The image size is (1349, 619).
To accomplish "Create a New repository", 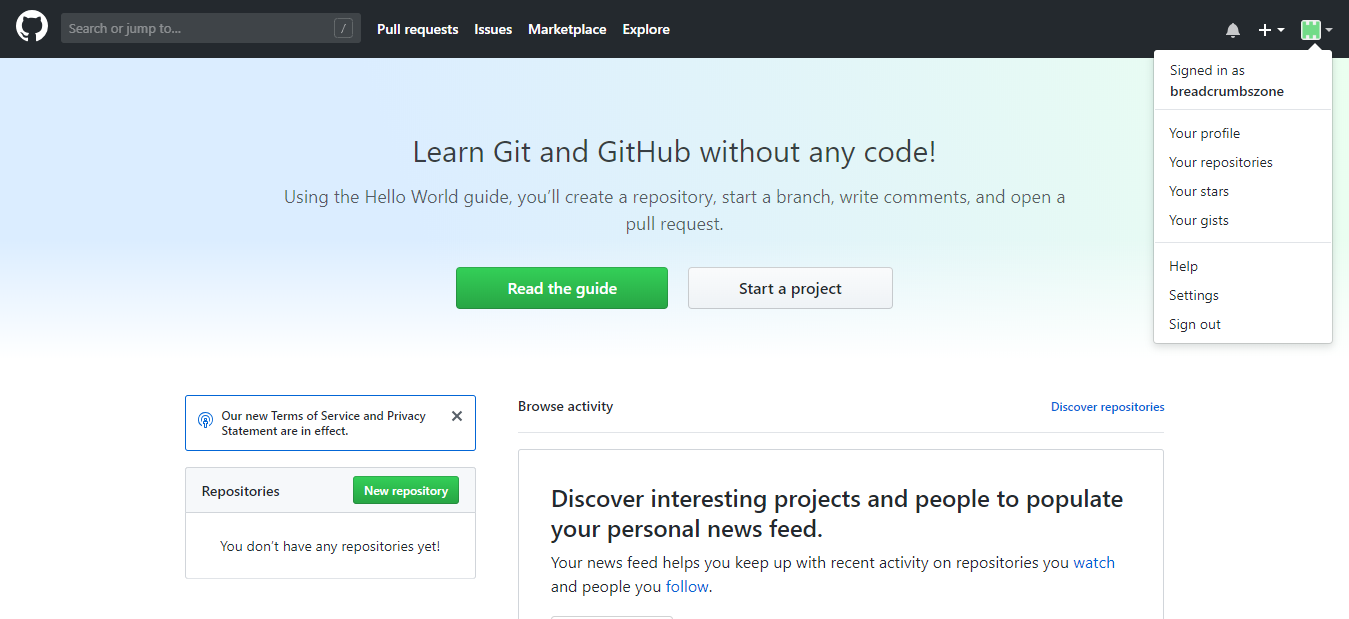I will point(405,490).
